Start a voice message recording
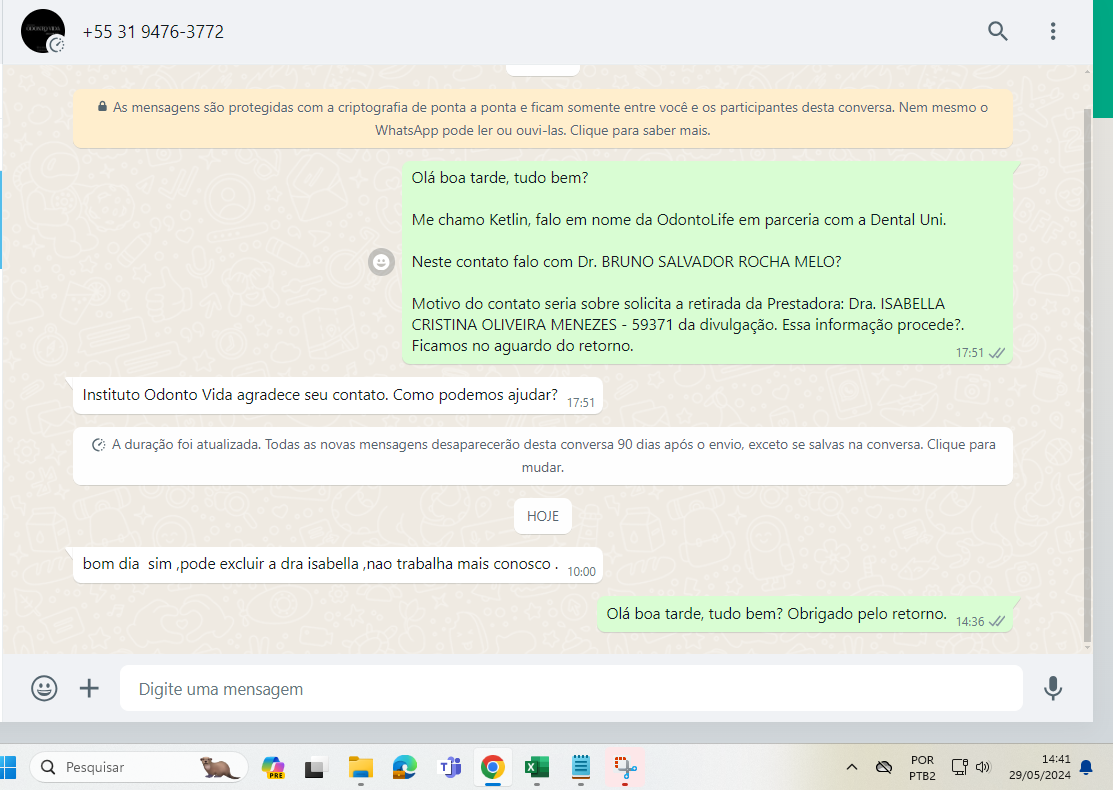This screenshot has width=1113, height=790. [x=1053, y=688]
